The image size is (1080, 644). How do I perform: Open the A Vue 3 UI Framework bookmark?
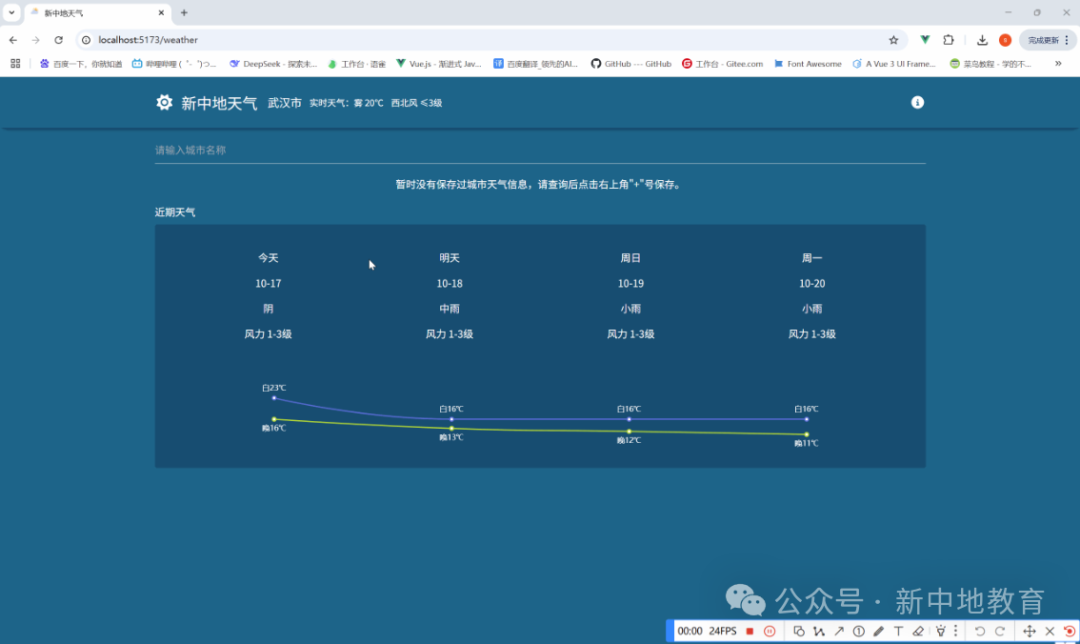click(893, 63)
